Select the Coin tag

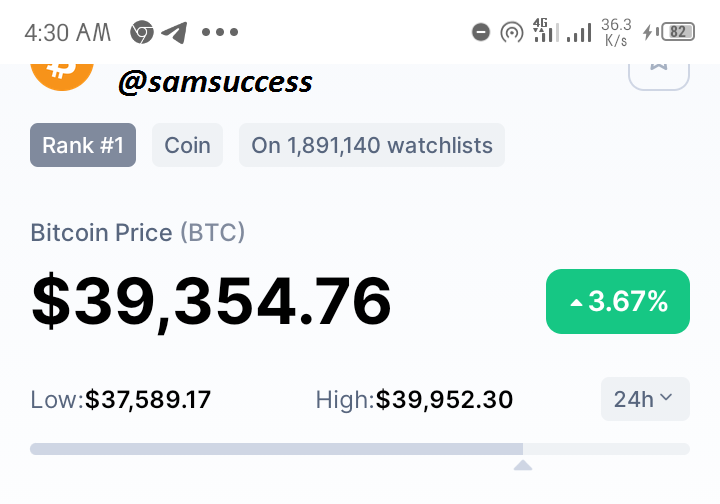point(187,145)
